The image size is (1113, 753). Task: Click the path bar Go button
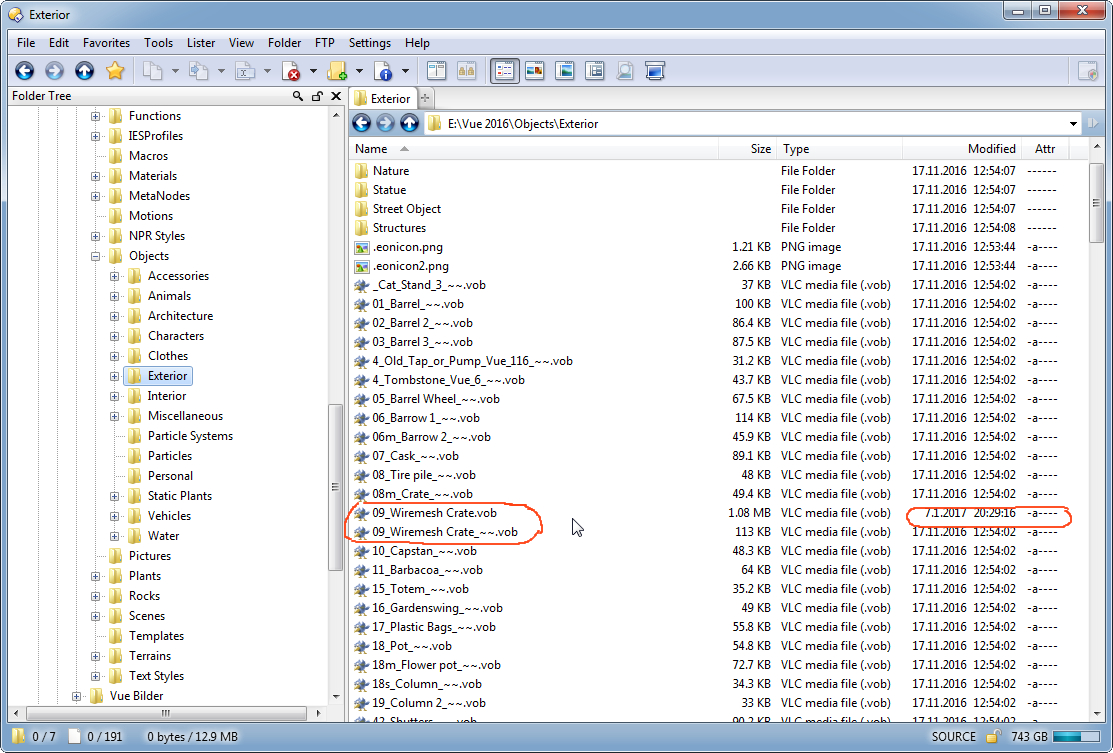[x=1092, y=123]
